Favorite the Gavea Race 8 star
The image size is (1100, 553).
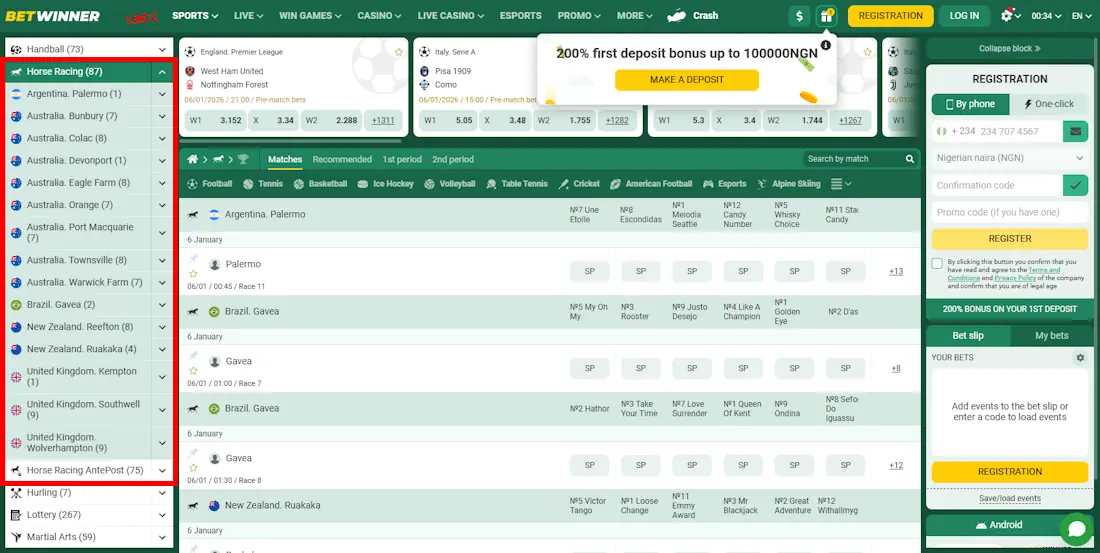(193, 467)
